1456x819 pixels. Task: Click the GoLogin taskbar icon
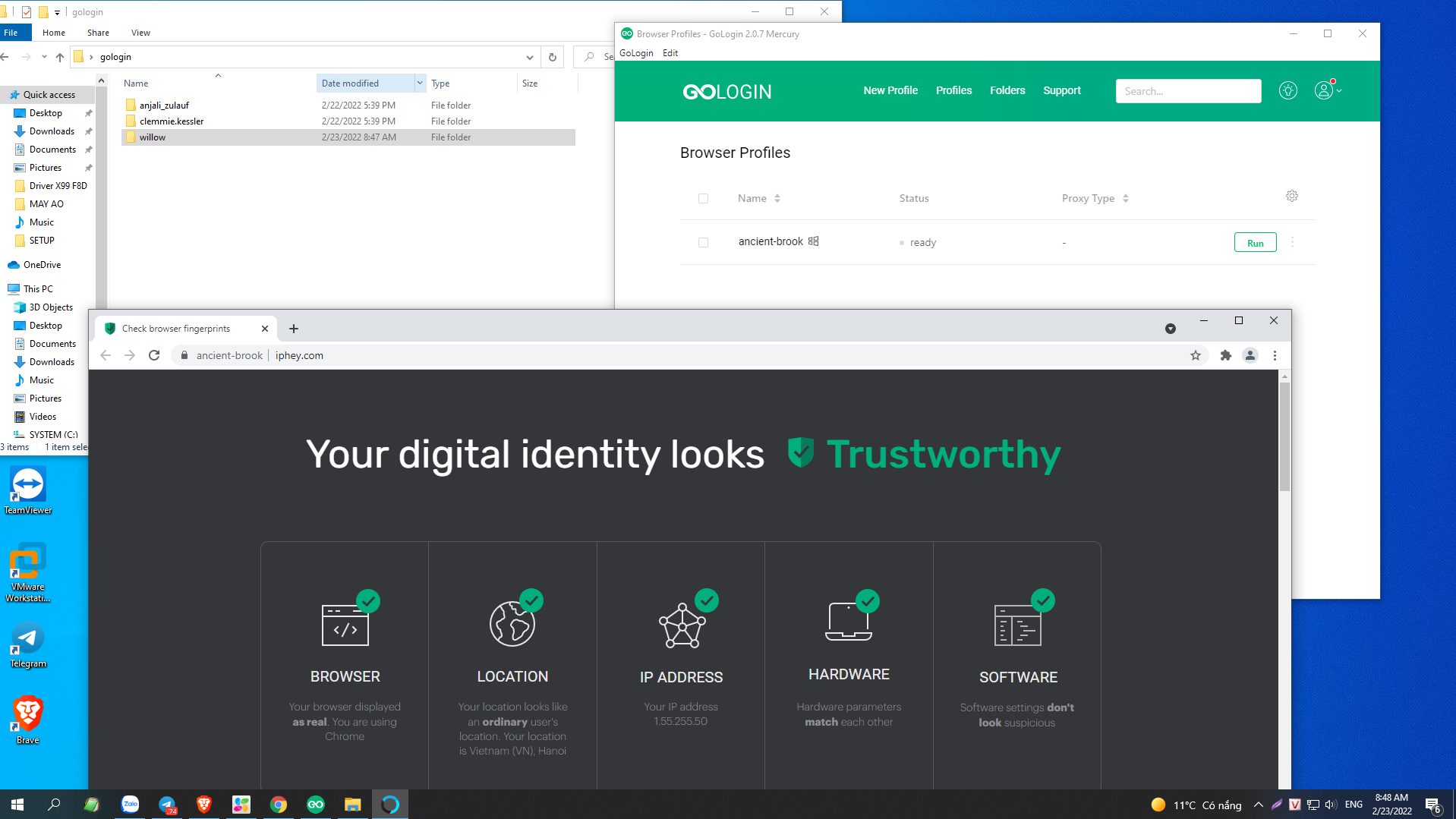[x=316, y=804]
